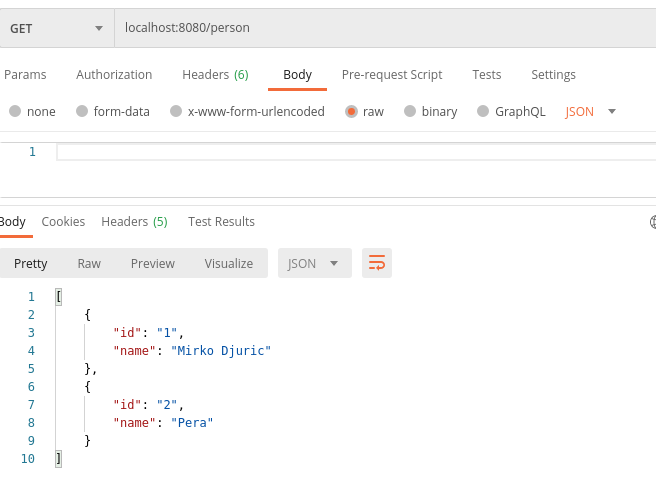Toggle word wrap icon in response toolbar
This screenshot has width=656, height=491.
click(377, 263)
